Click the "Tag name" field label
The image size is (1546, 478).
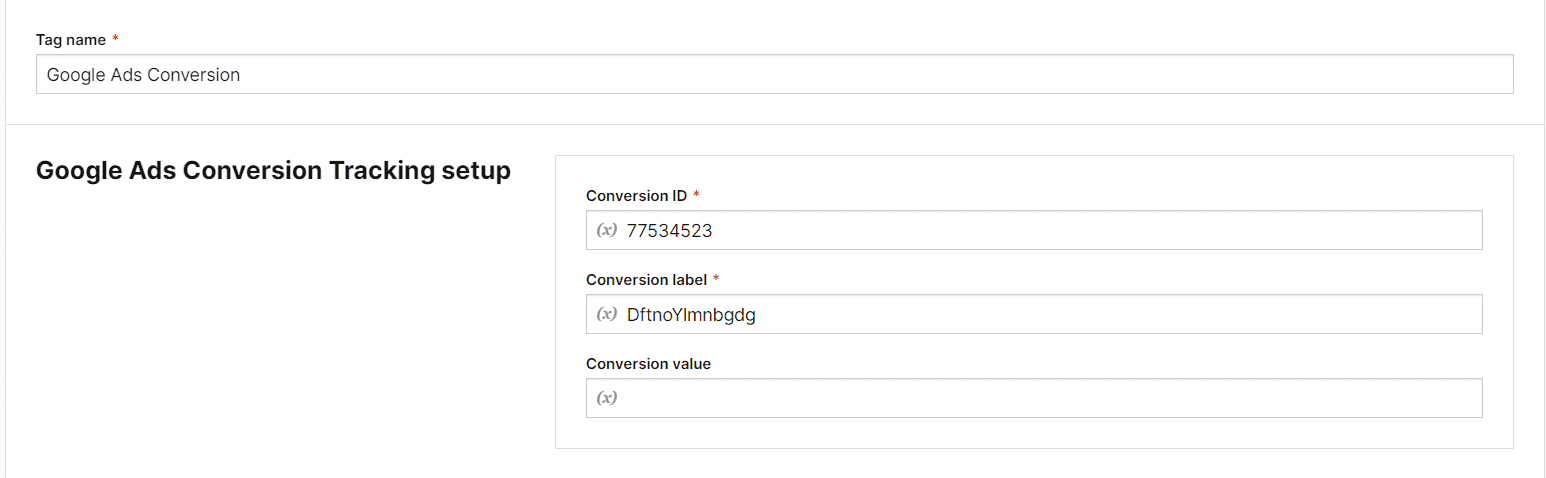pyautogui.click(x=70, y=39)
